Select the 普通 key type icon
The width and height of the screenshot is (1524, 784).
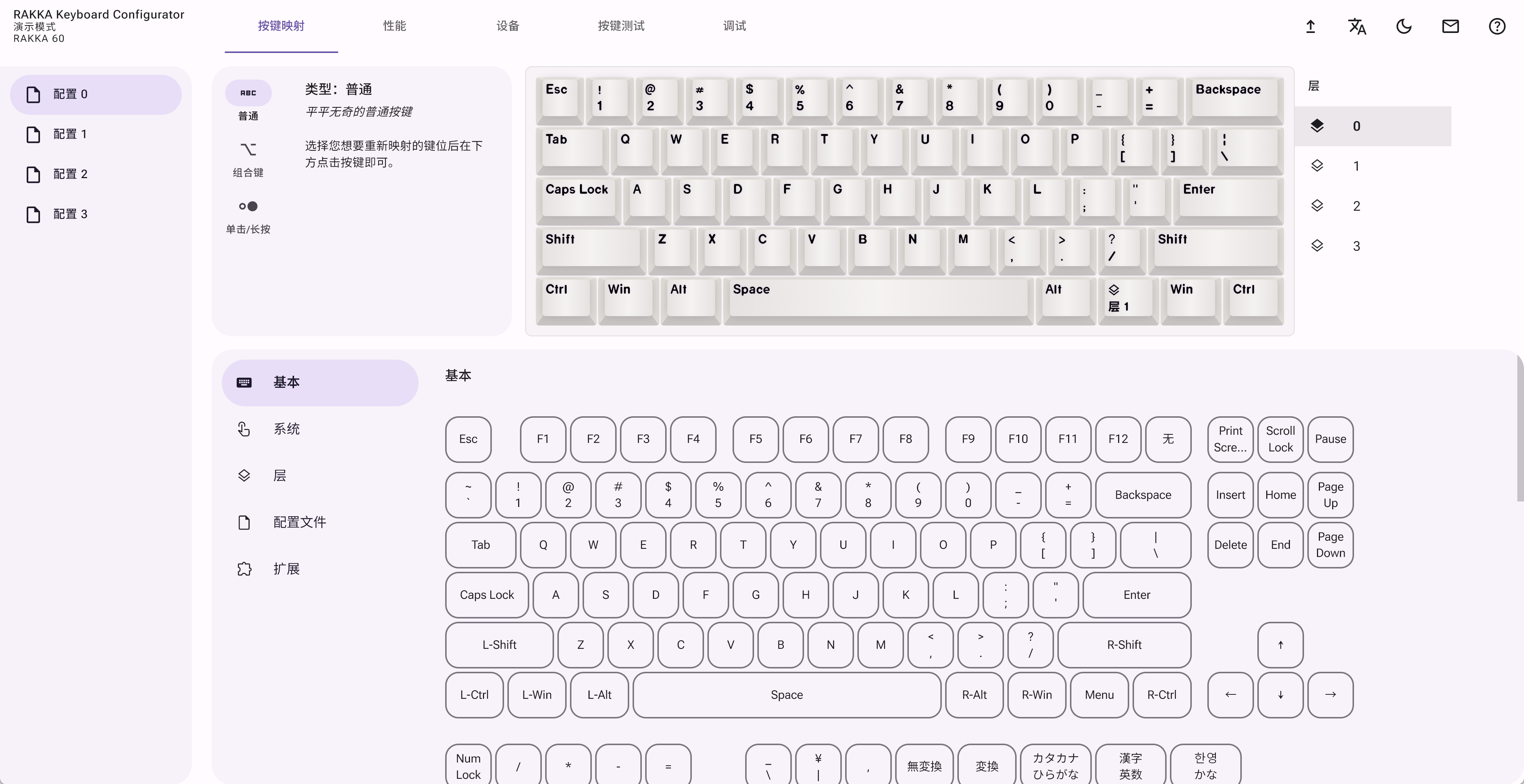[x=248, y=93]
